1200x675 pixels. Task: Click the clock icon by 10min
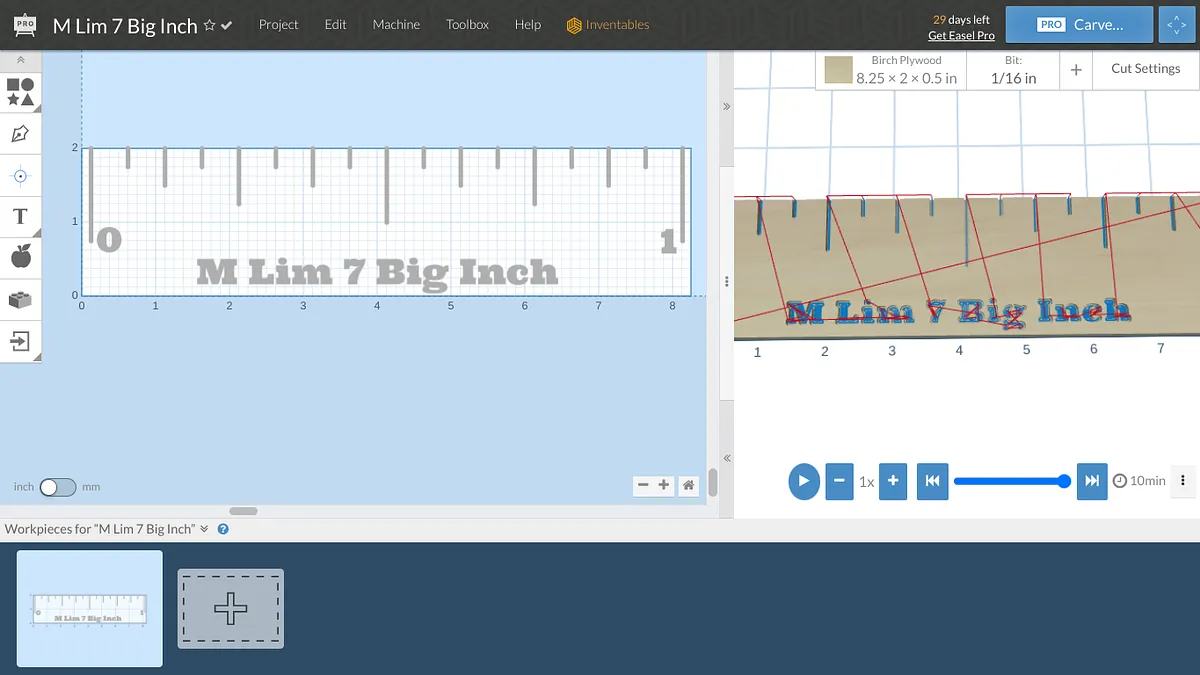tap(1119, 481)
